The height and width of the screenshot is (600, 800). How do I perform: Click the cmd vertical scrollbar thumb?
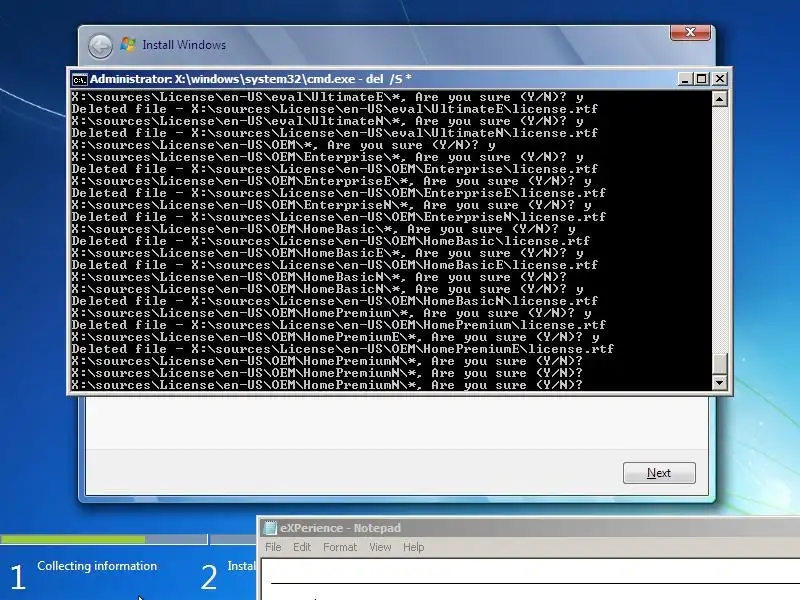pos(719,364)
